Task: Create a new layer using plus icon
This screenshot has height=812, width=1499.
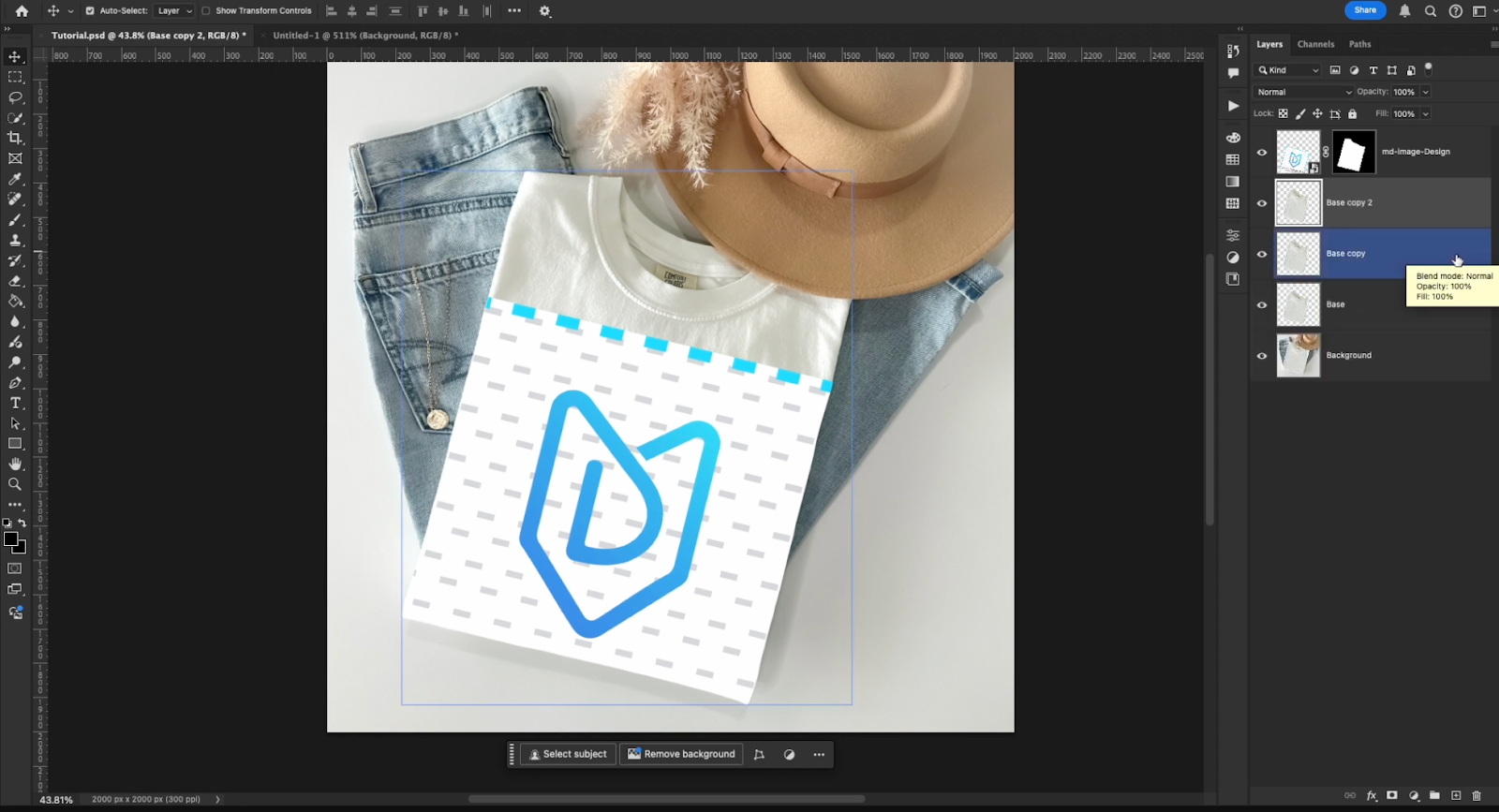Action: (1456, 795)
